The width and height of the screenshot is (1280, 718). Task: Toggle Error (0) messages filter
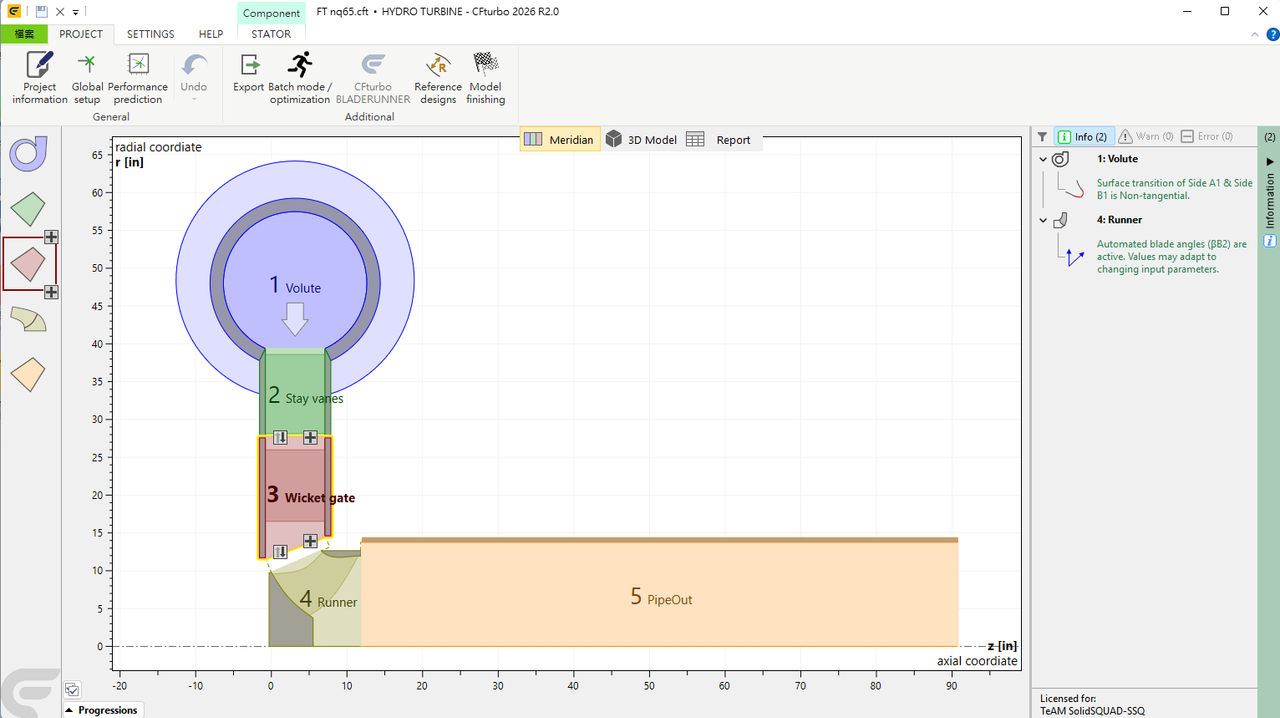tap(1207, 136)
